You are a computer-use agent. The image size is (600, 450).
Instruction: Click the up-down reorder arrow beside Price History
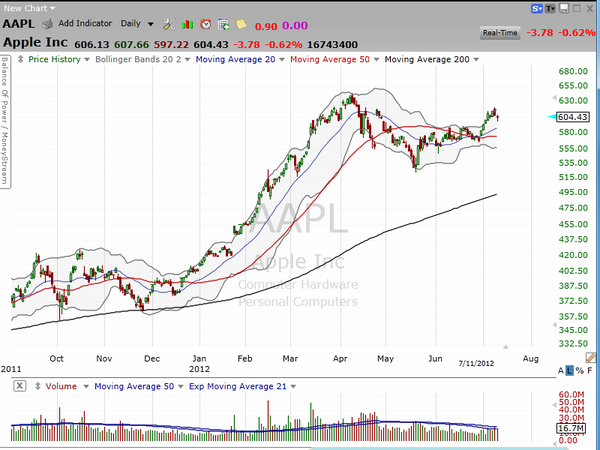tap(21, 59)
